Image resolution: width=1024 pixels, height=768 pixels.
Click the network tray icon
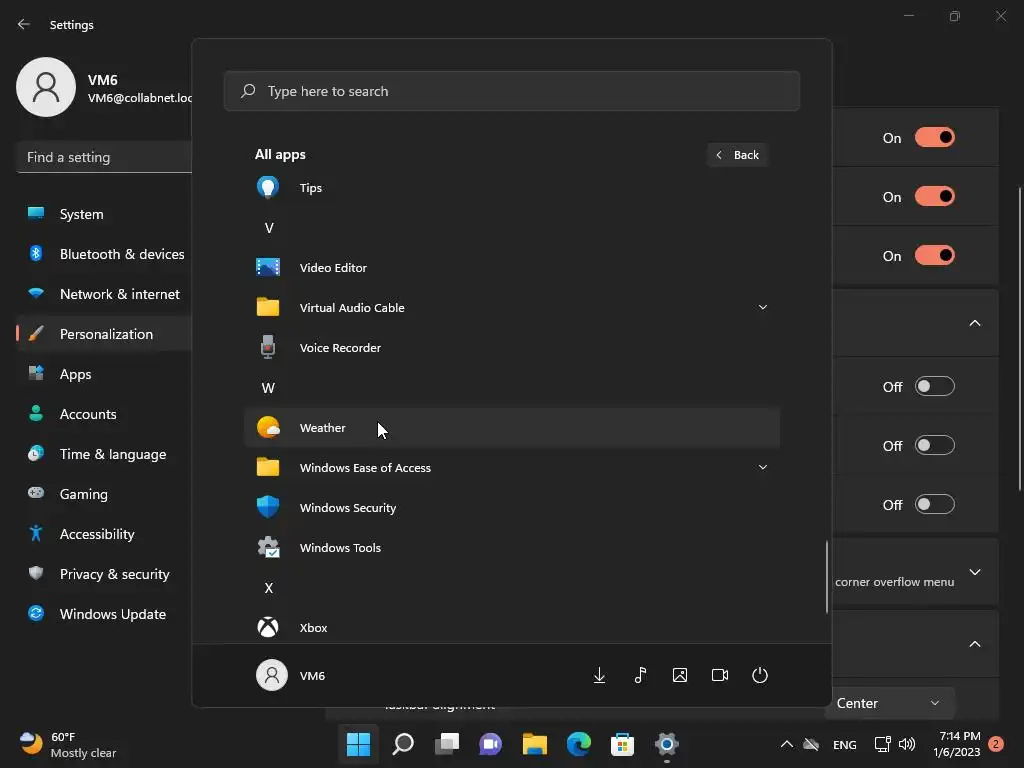[882, 744]
